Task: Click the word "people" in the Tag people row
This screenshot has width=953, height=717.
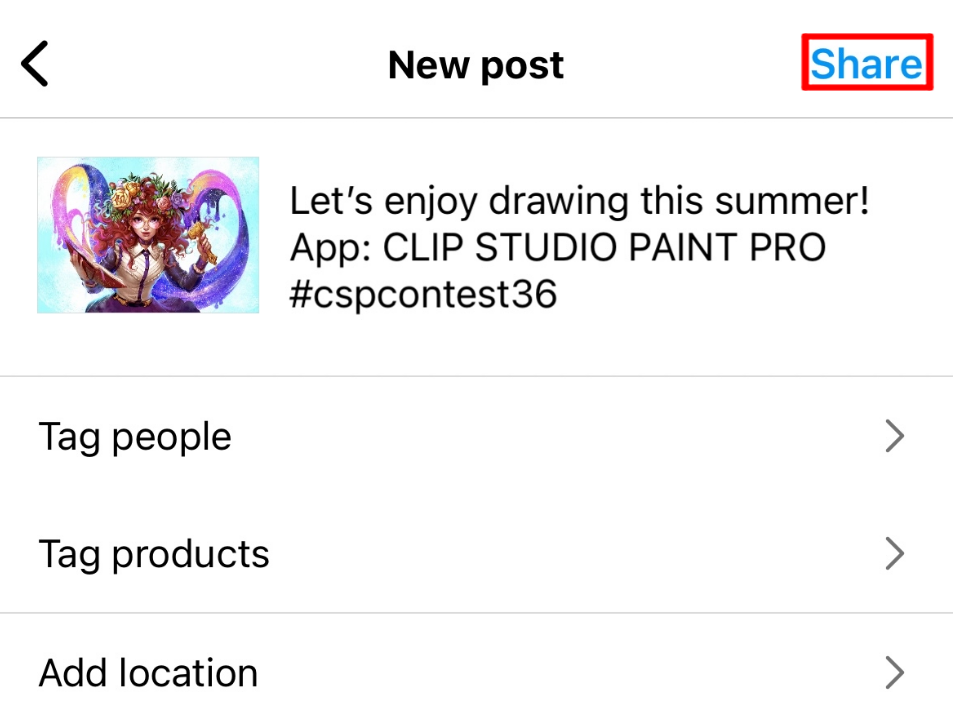Action: (171, 437)
